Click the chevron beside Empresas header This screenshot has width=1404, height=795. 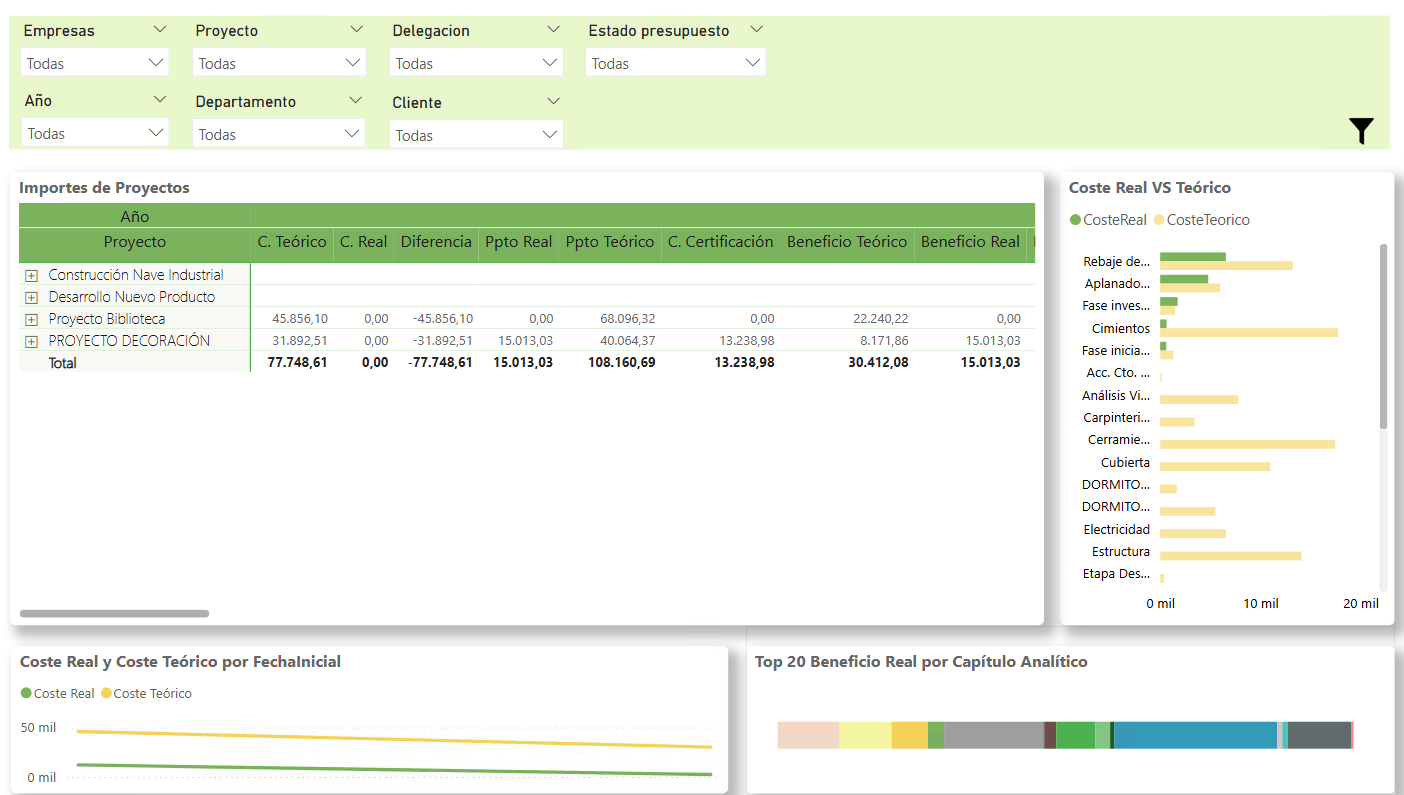[159, 30]
